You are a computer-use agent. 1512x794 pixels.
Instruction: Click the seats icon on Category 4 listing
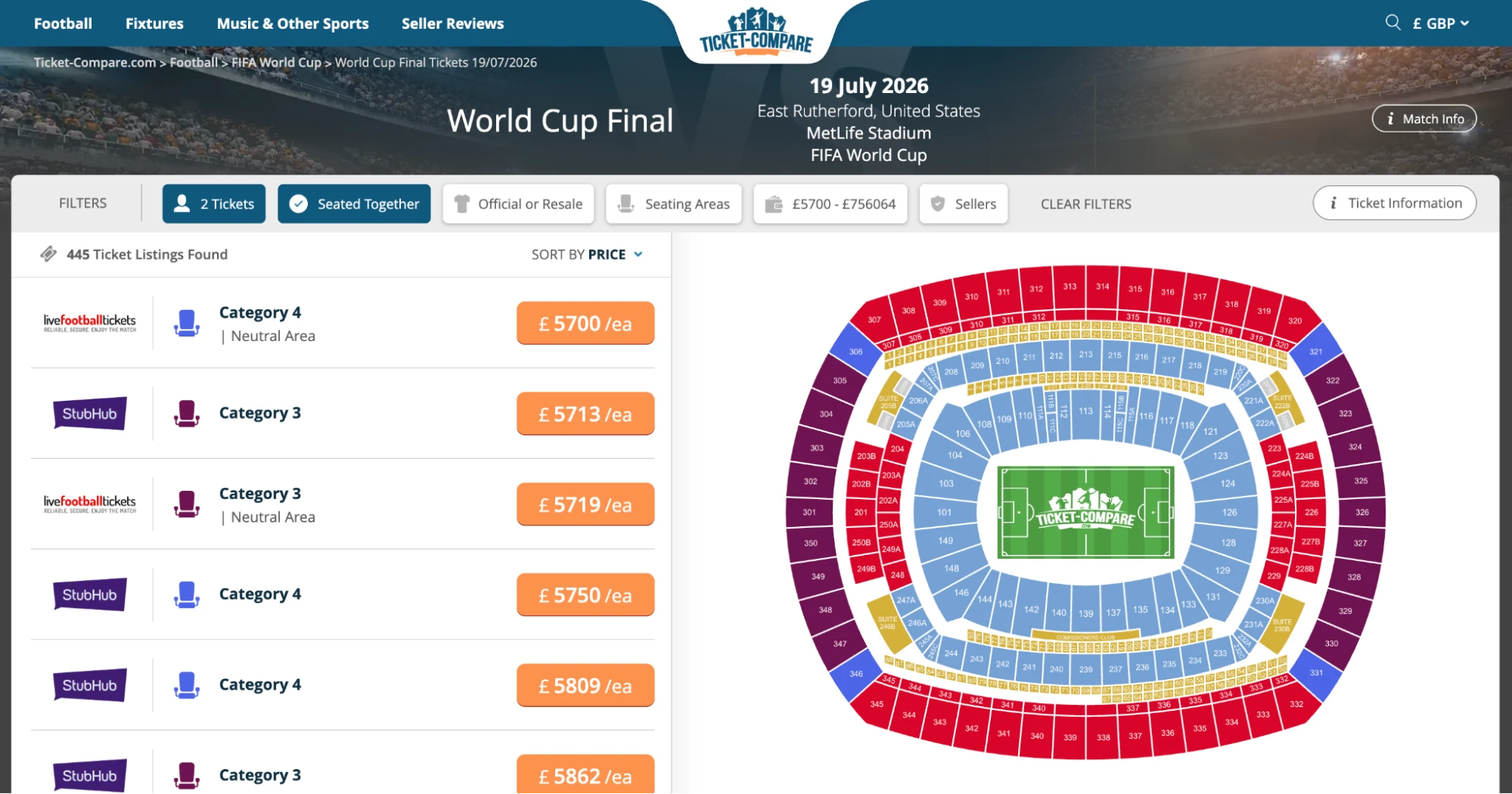[x=186, y=322]
